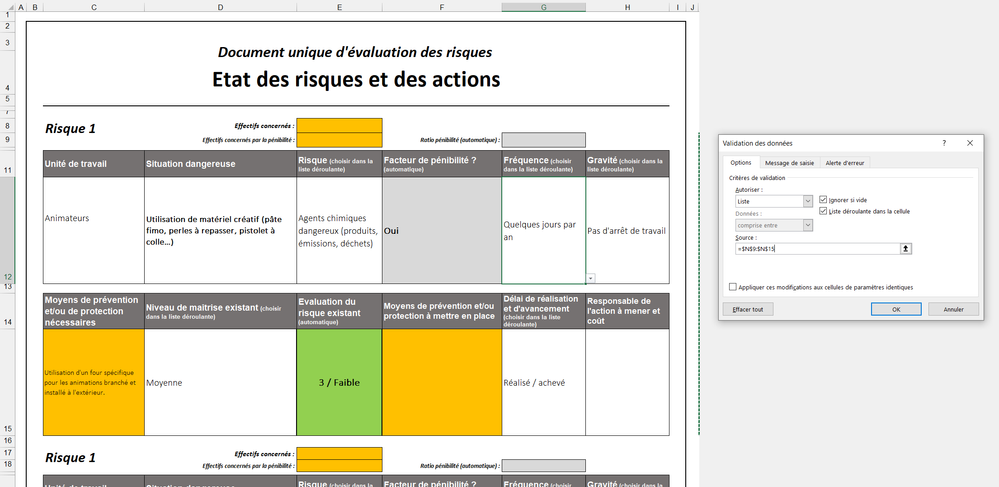Select the Moyenne cell

pyautogui.click(x=220, y=382)
